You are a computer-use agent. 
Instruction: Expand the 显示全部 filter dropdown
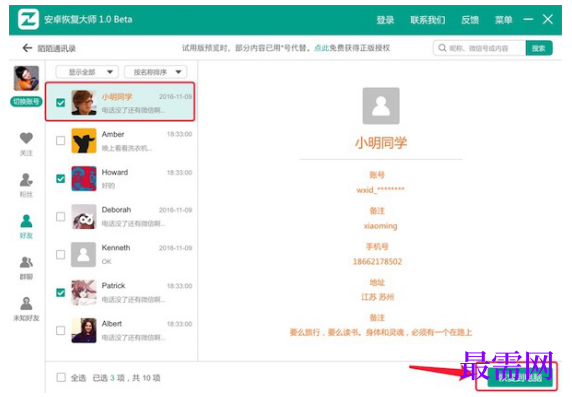(87, 72)
